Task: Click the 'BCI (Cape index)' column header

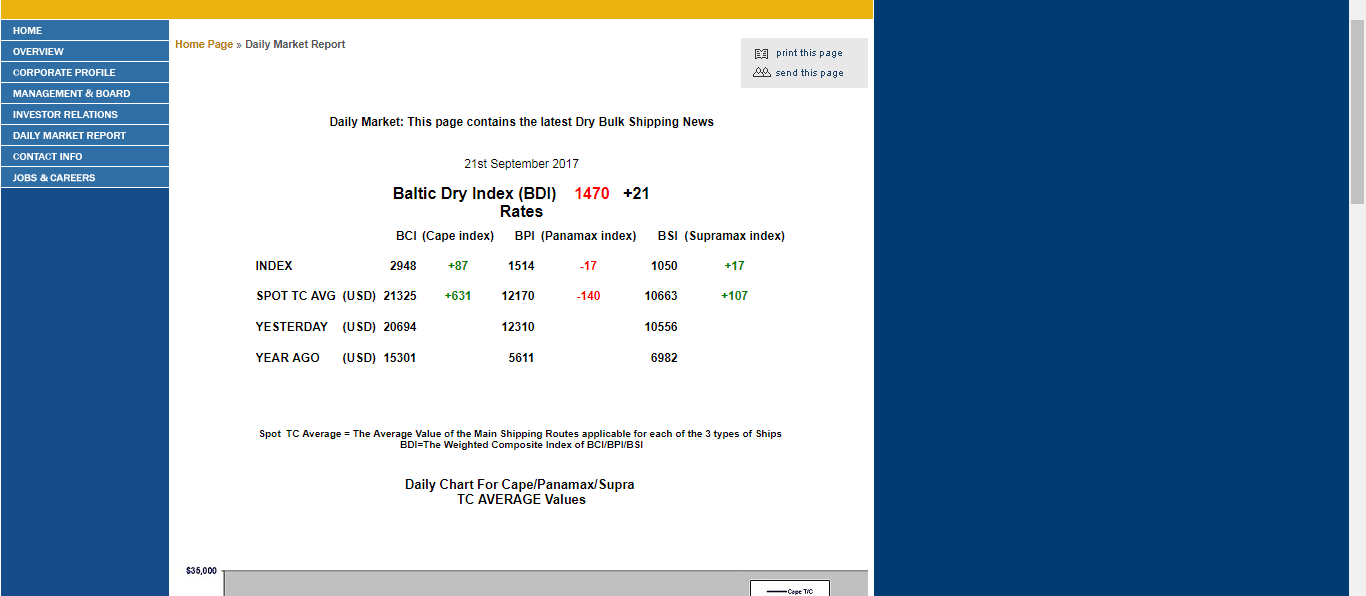Action: point(445,236)
